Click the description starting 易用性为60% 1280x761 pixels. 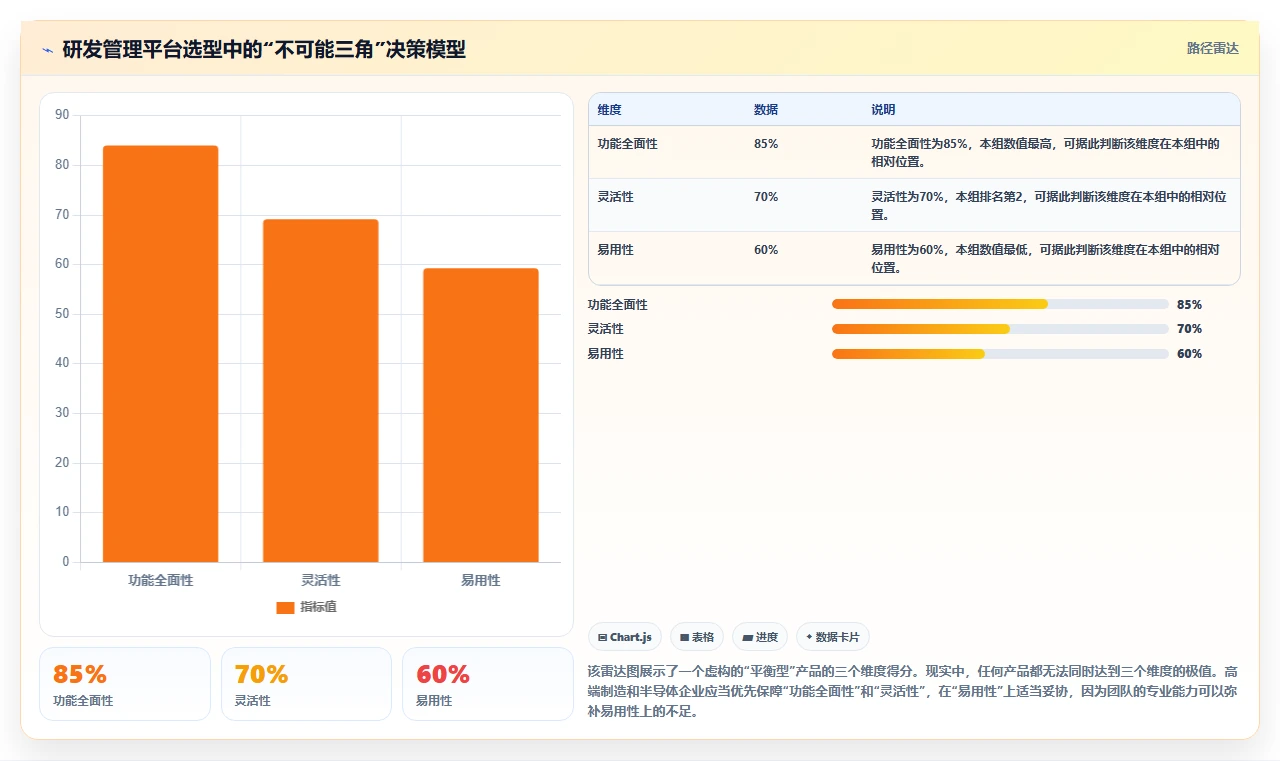(1046, 258)
